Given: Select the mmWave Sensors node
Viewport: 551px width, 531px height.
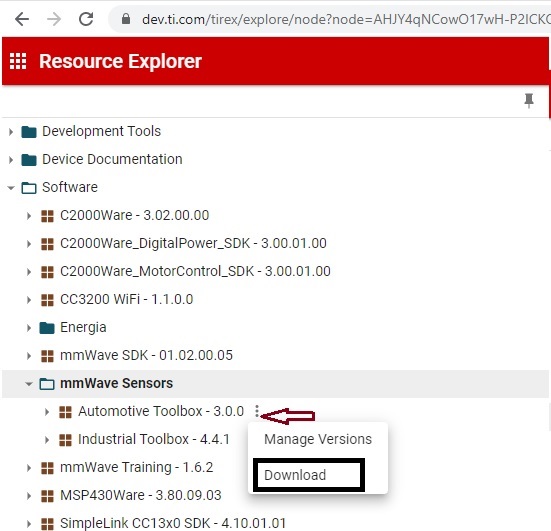Looking at the screenshot, I should click(117, 383).
